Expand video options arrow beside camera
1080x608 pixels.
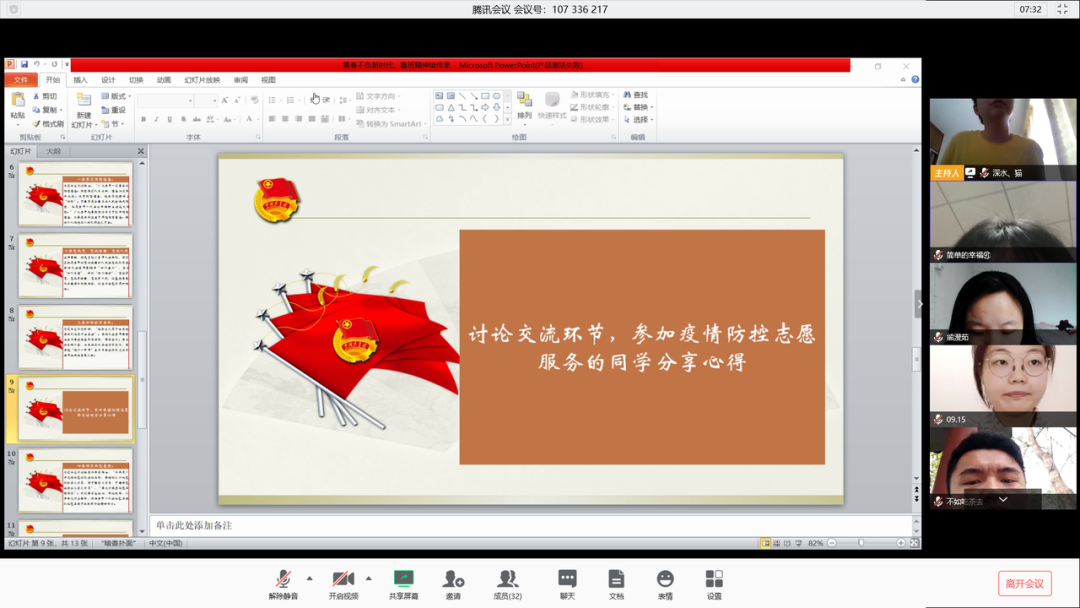(369, 578)
